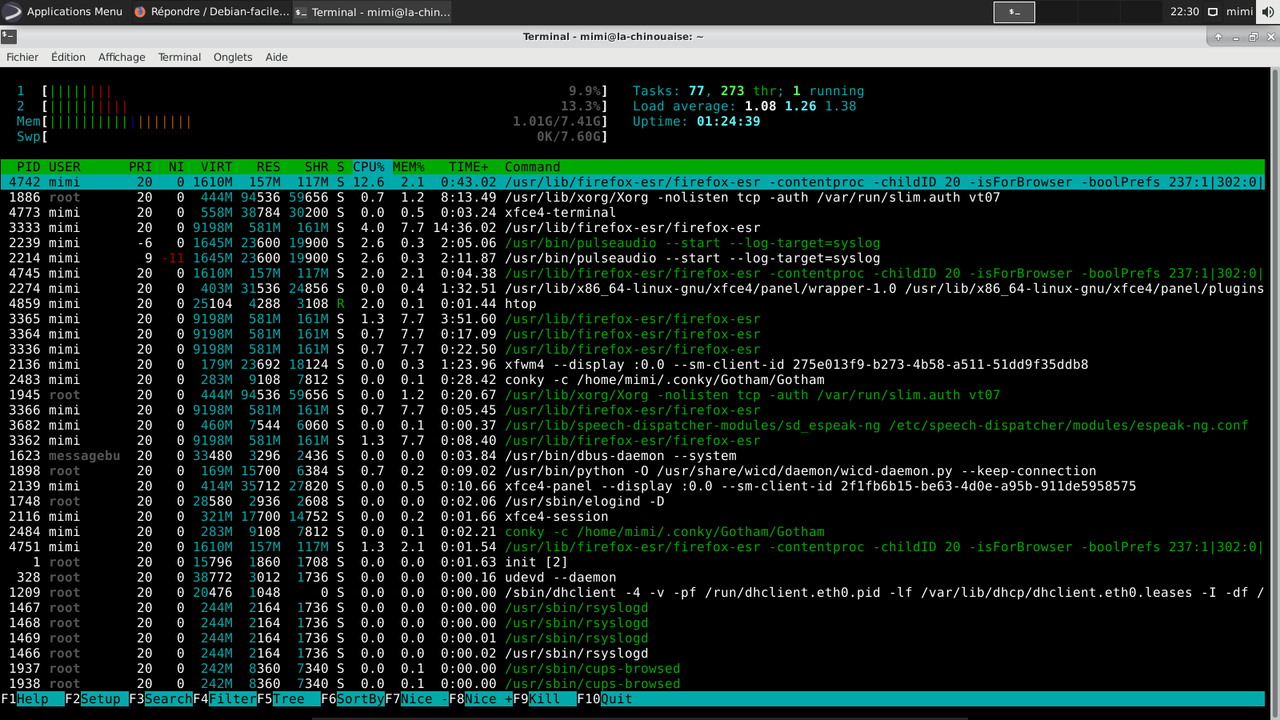
Task: Select the Xorg process row PID 1886
Action: [632, 197]
